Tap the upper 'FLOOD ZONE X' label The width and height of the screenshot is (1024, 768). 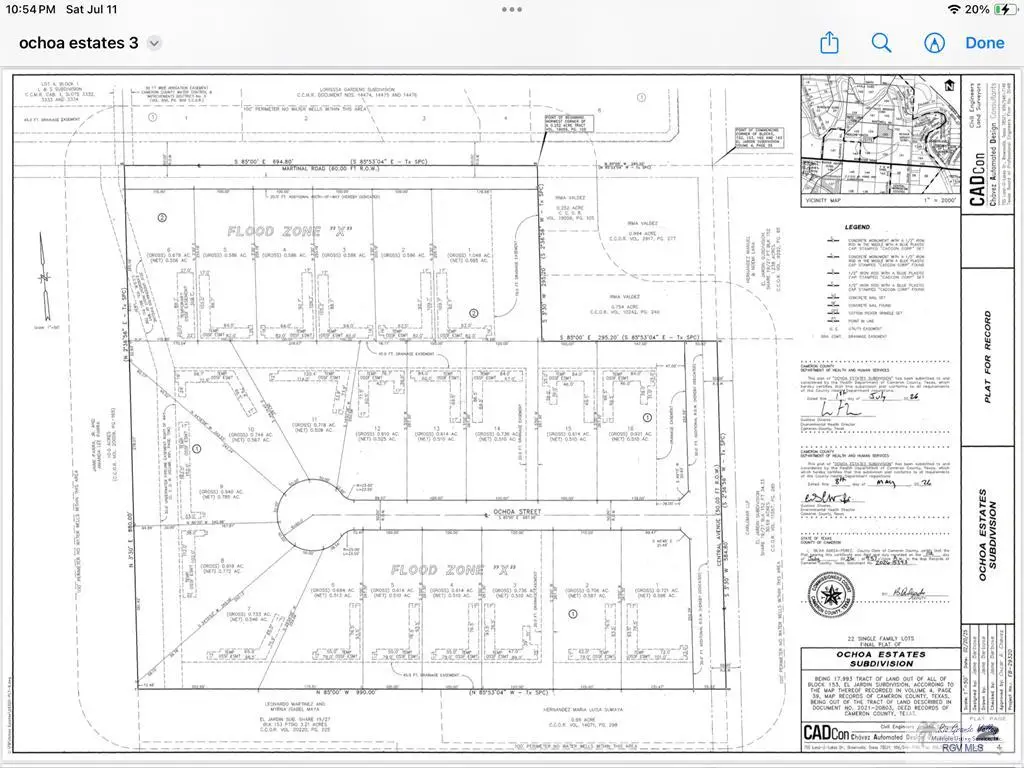[290, 231]
